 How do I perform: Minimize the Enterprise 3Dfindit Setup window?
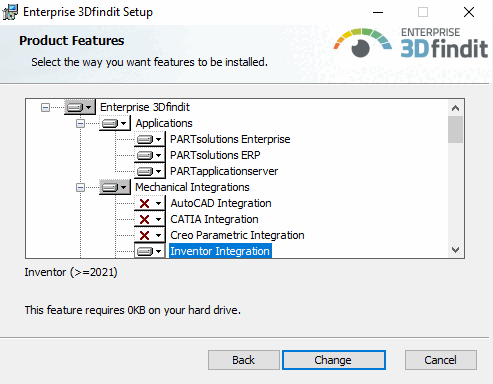click(378, 12)
